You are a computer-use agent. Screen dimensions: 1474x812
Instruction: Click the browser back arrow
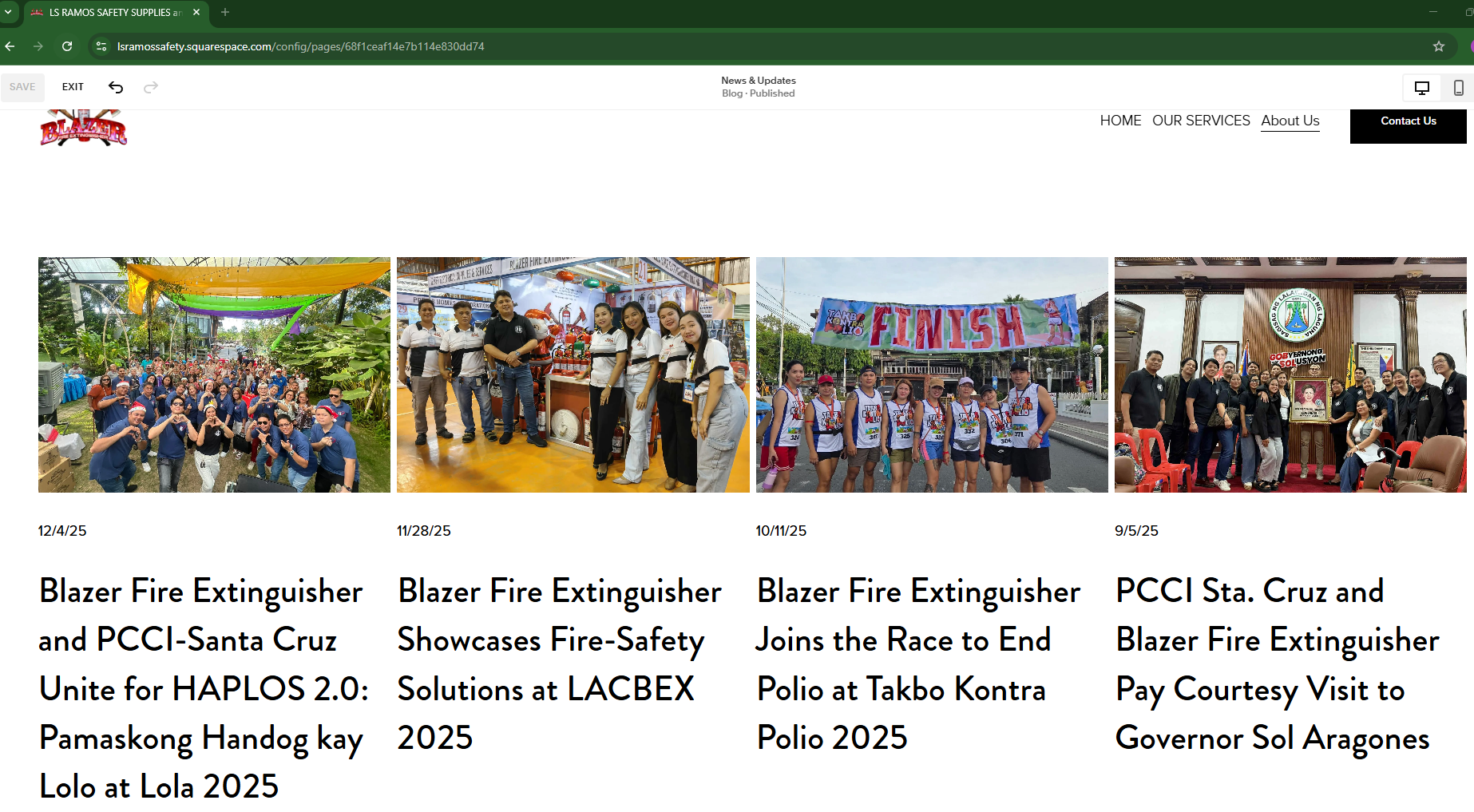[x=10, y=46]
